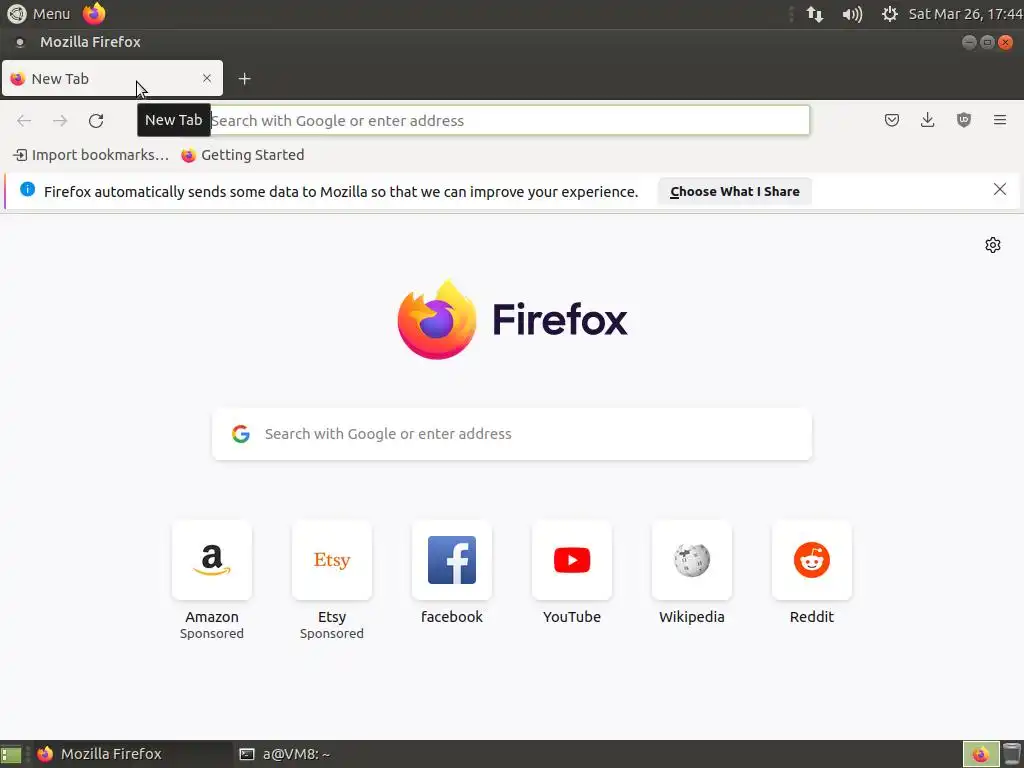Screen dimensions: 1024x768
Task: Dismiss the data sharing notification bar
Action: 999,189
